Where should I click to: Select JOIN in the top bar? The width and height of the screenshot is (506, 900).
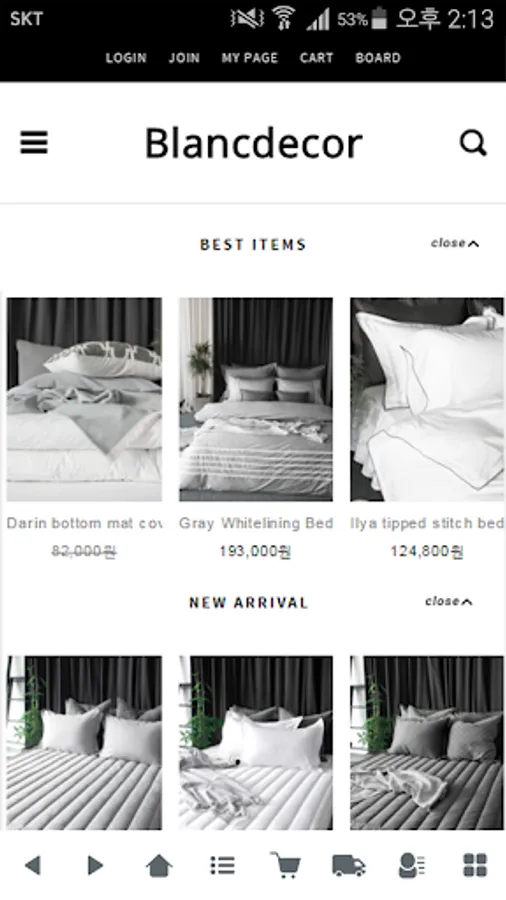(x=184, y=58)
